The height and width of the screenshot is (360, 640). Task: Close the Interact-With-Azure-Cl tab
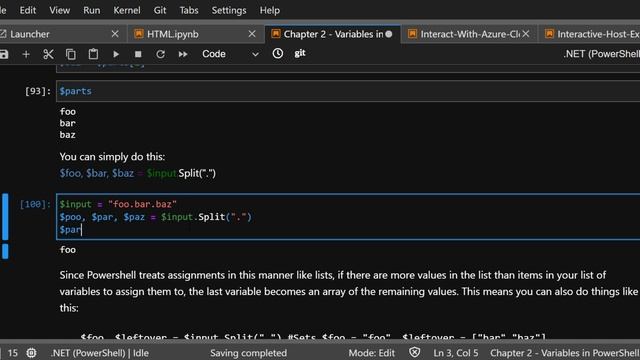point(526,34)
